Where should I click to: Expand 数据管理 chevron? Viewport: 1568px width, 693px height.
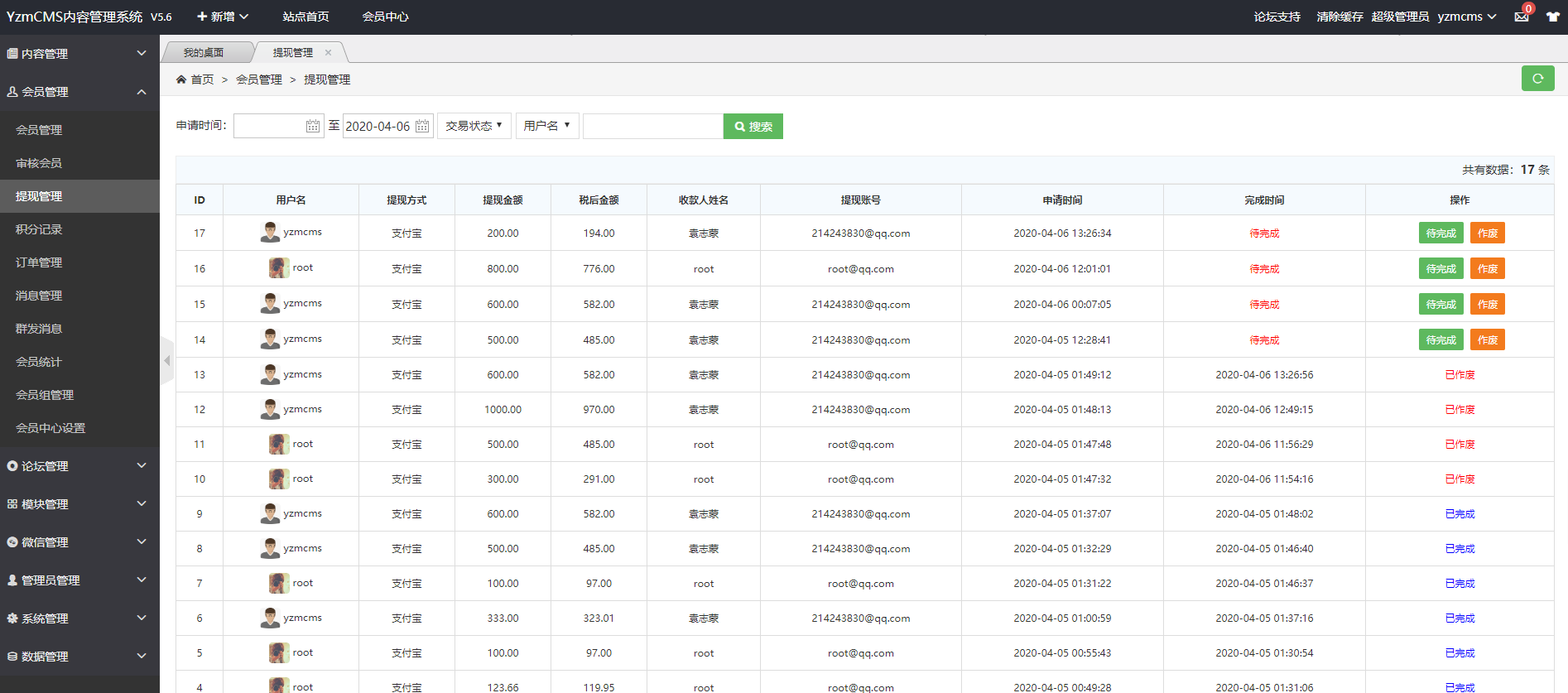click(142, 657)
